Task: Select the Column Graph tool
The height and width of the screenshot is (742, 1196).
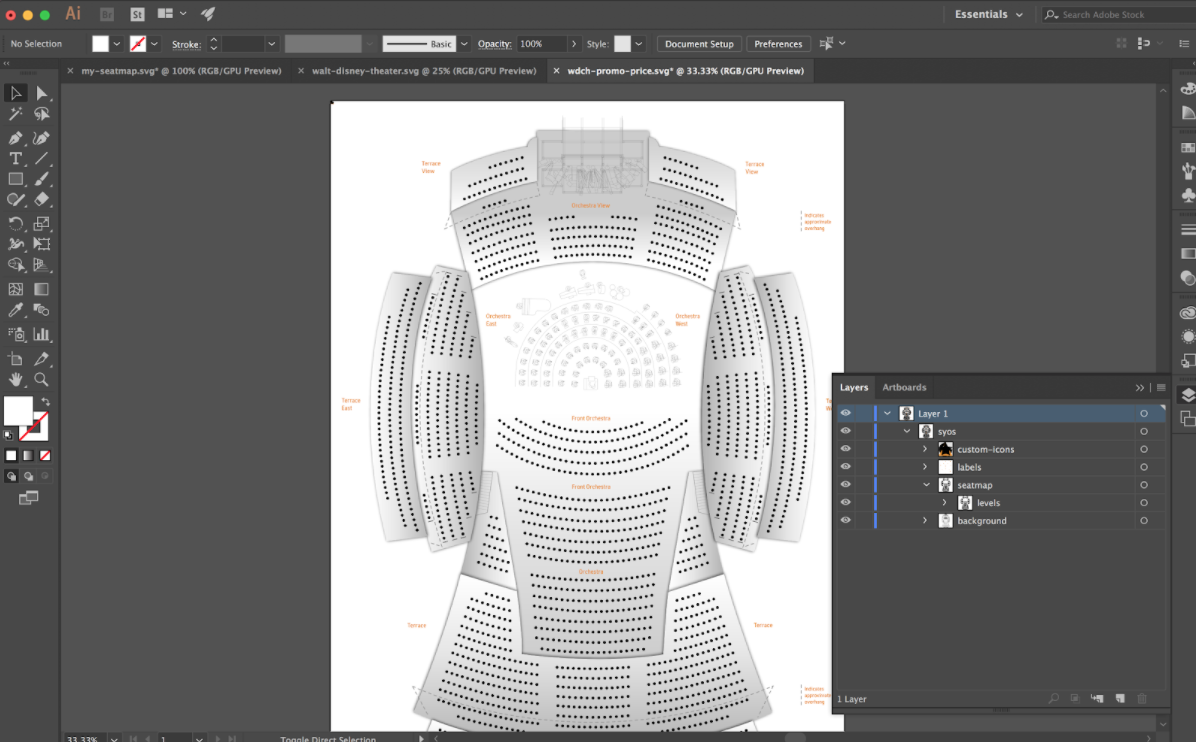Action: tap(41, 334)
